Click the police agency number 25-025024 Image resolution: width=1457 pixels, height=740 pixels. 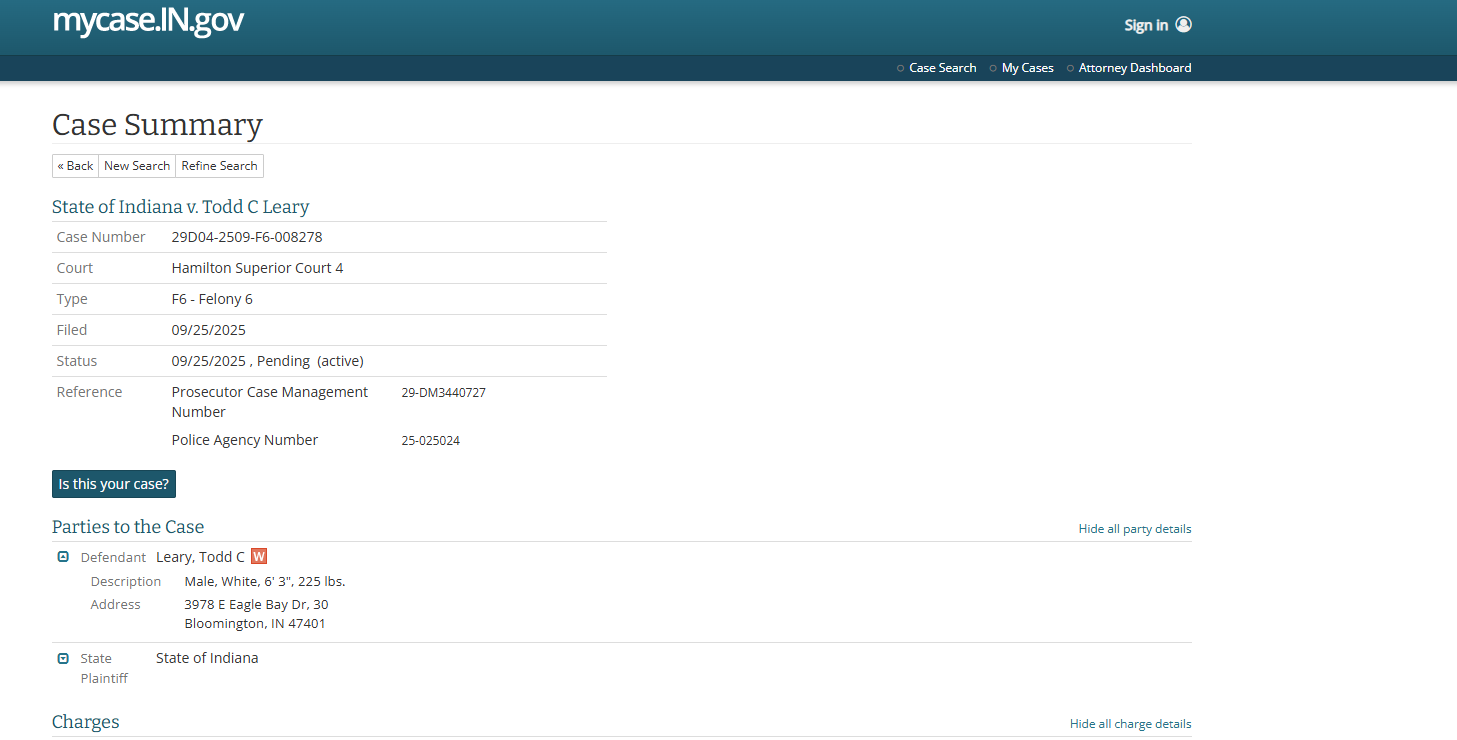tap(430, 440)
